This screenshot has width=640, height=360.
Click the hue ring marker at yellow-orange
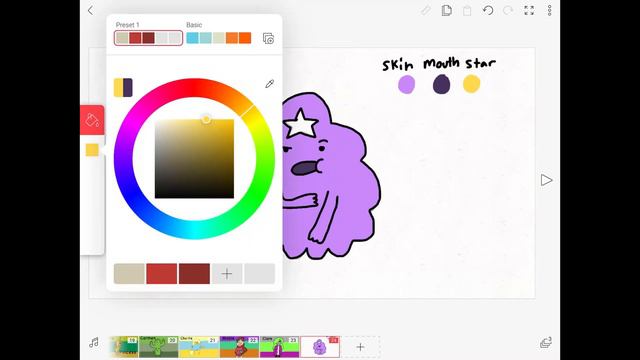point(247,110)
